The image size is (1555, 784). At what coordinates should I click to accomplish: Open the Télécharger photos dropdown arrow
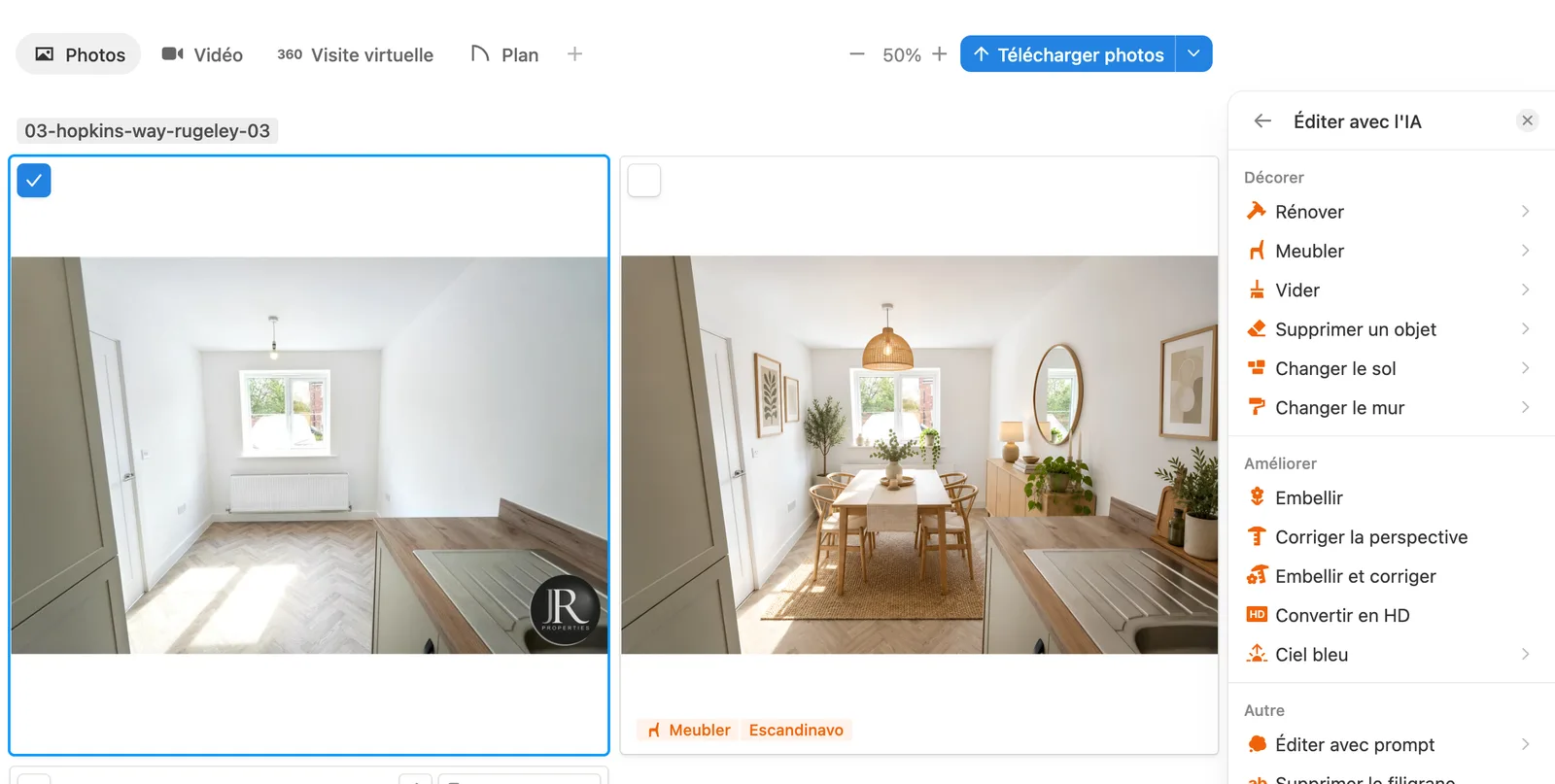coord(1193,53)
